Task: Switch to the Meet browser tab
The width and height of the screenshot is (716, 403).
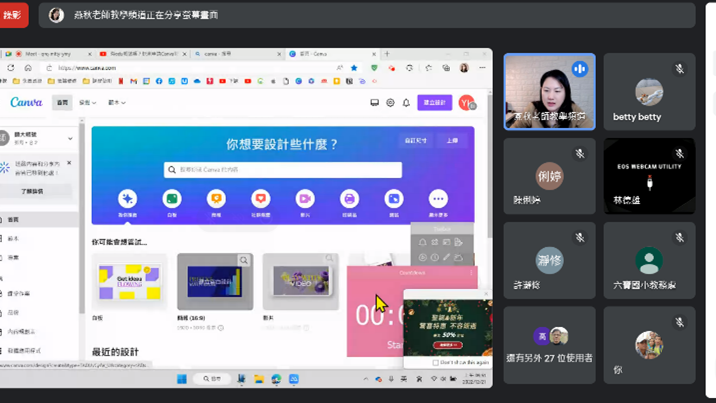Action: [48, 54]
